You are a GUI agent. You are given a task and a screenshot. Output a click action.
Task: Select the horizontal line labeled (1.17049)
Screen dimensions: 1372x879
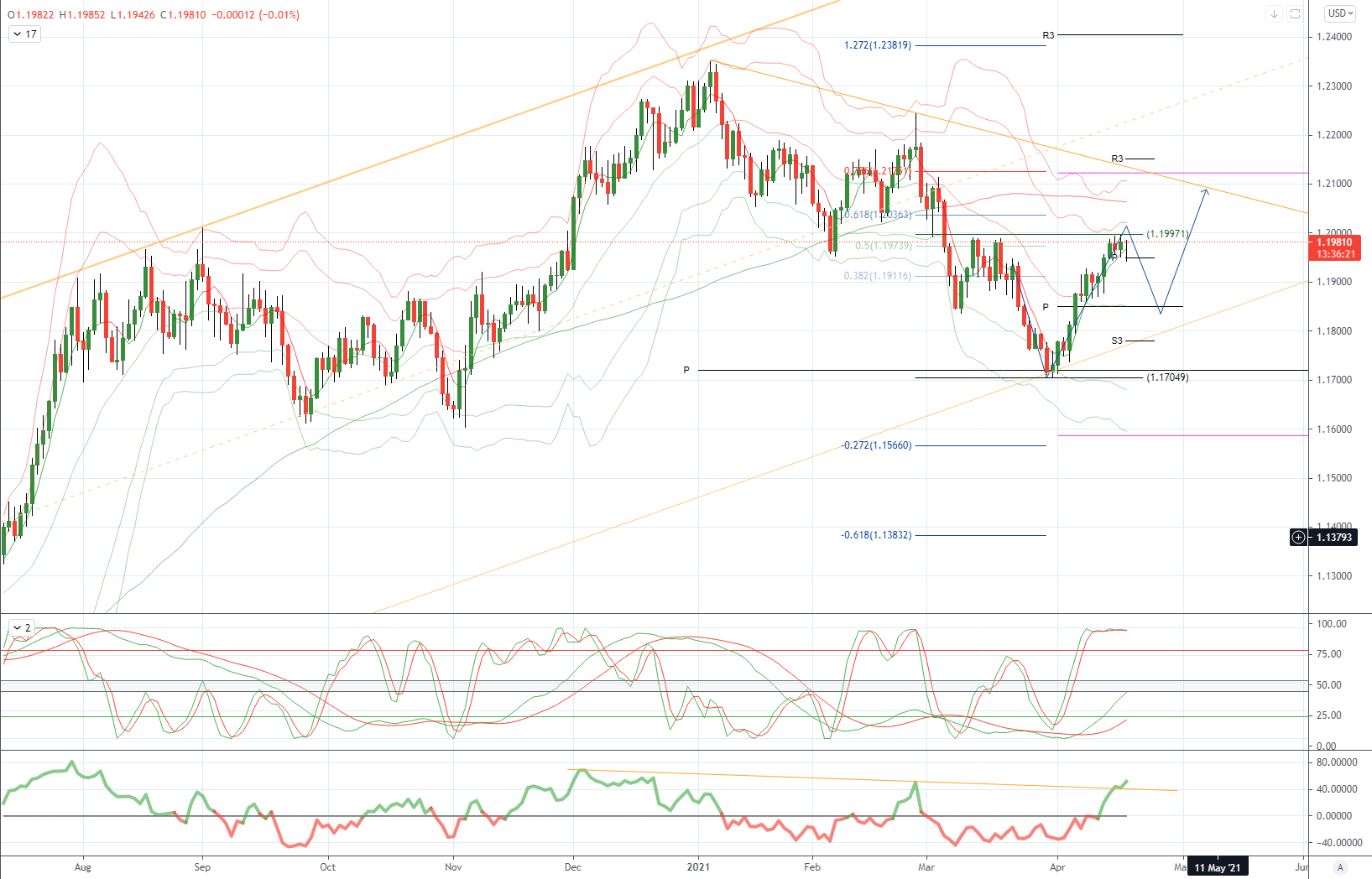click(x=1029, y=377)
